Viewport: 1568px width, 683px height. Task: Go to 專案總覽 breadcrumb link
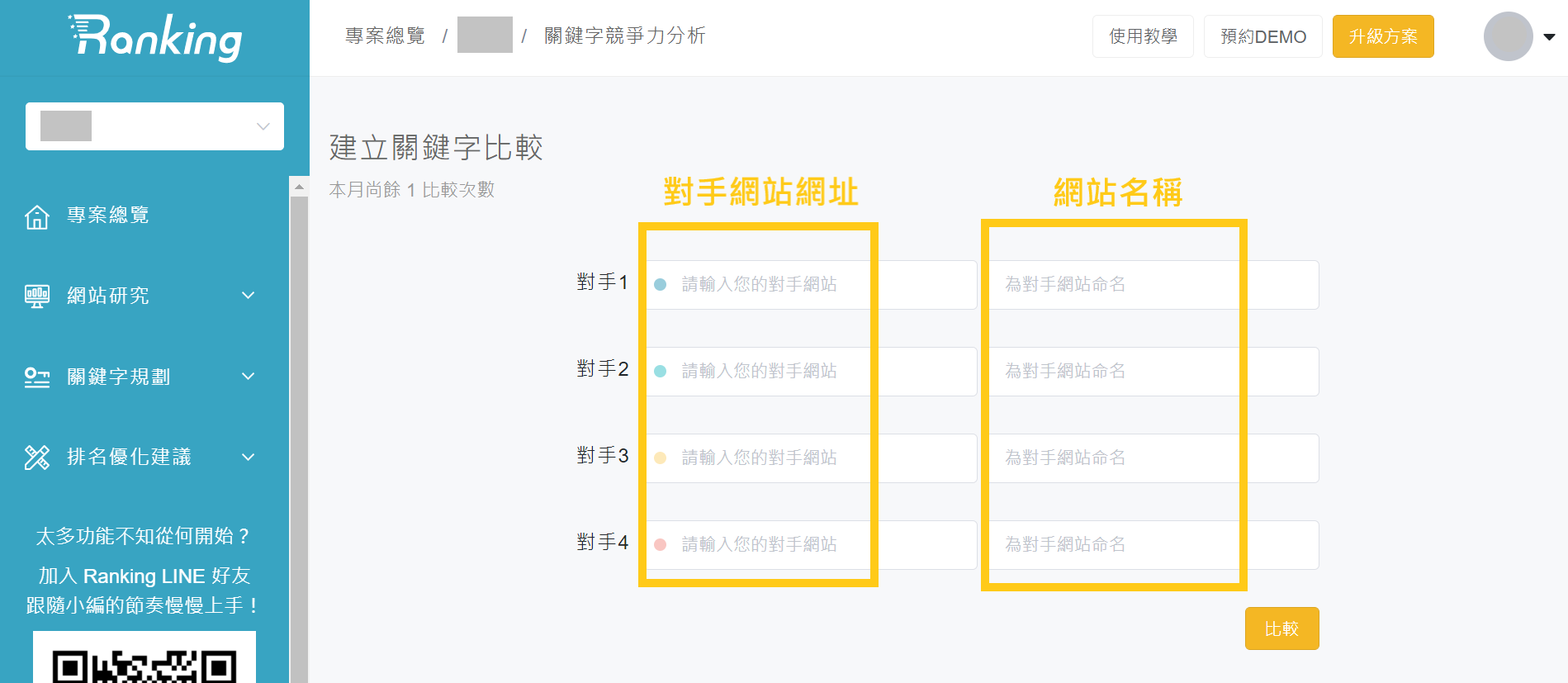point(385,36)
